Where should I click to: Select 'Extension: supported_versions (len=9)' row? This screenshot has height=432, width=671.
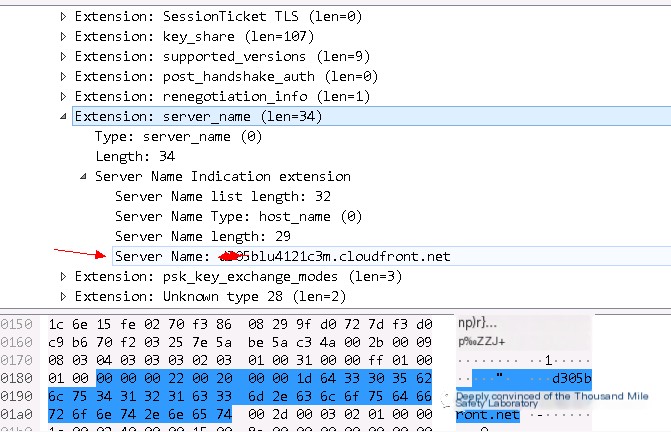click(x=222, y=56)
